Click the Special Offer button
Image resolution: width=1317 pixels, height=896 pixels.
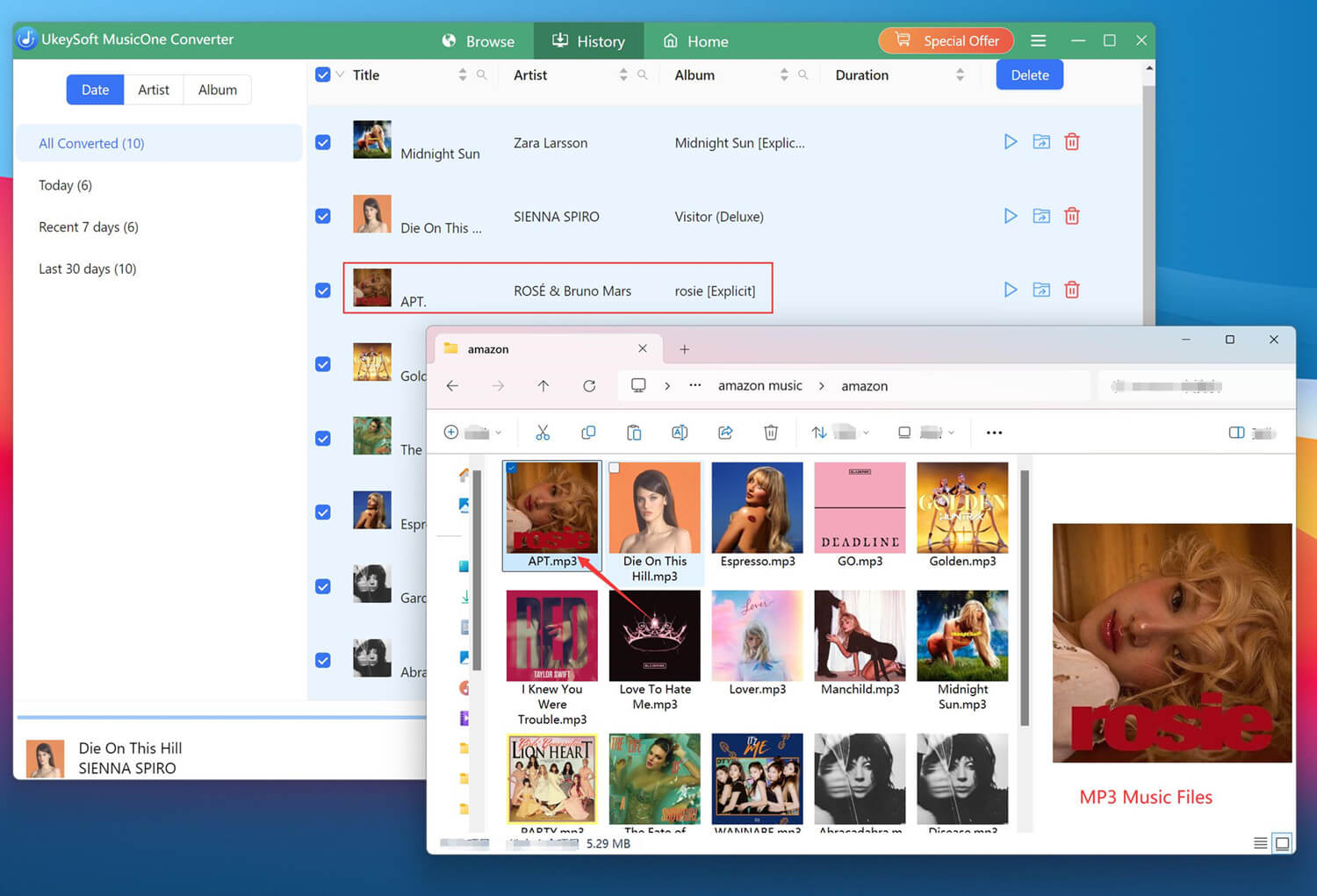tap(946, 40)
